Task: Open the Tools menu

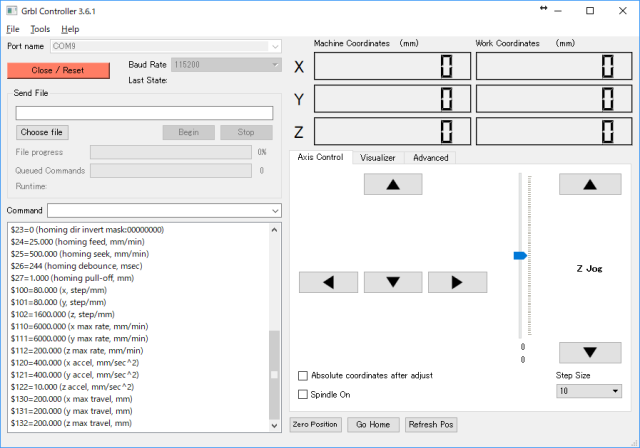Action: click(40, 29)
